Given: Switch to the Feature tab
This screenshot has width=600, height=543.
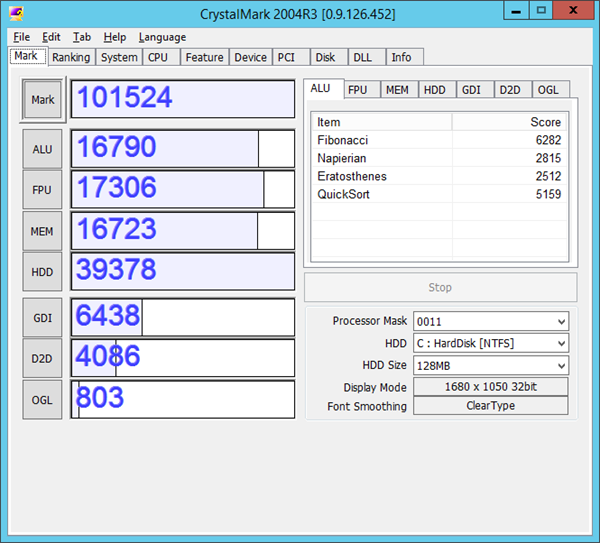Looking at the screenshot, I should coord(204,57).
